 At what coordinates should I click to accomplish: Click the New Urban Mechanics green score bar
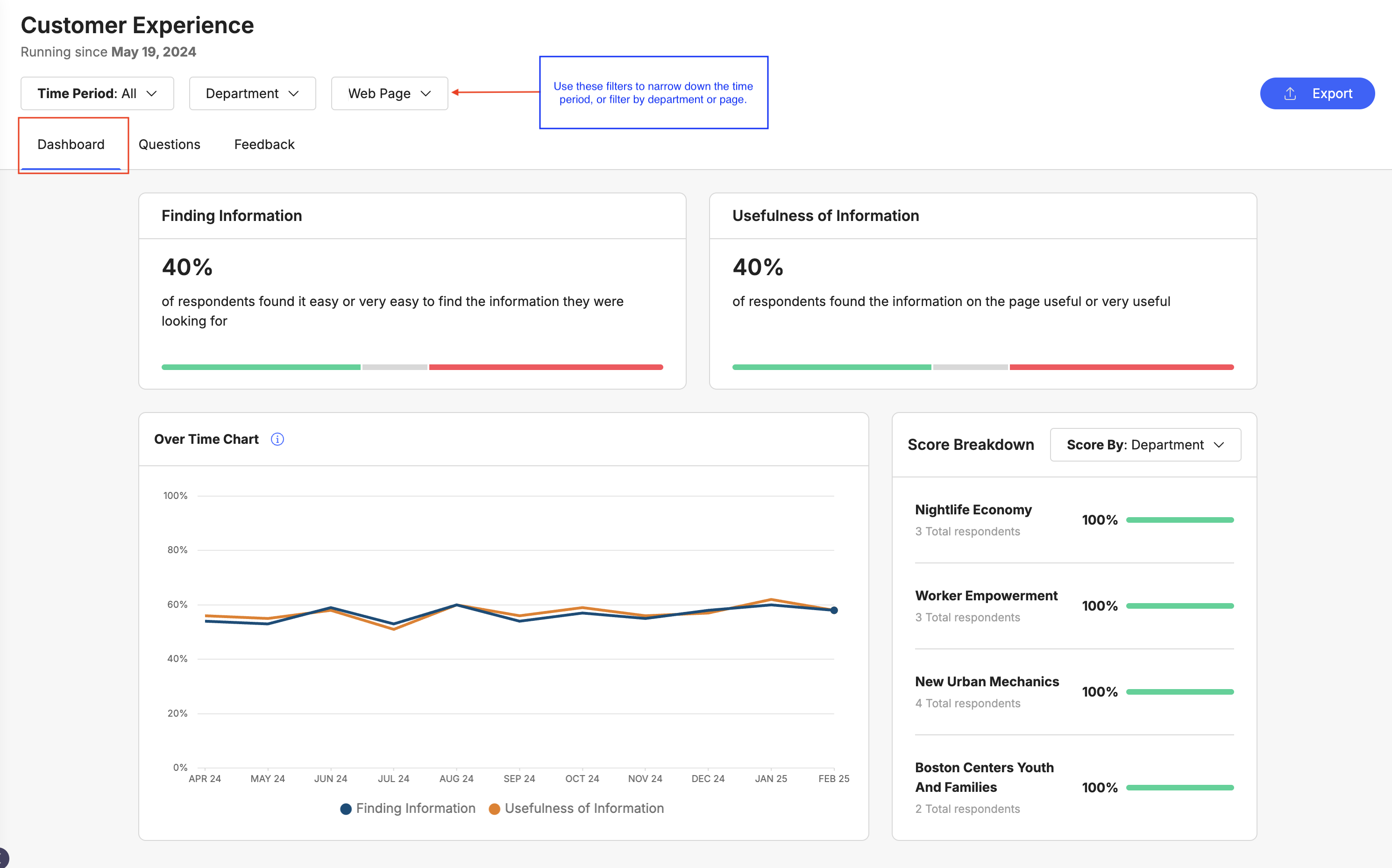[x=1179, y=692]
